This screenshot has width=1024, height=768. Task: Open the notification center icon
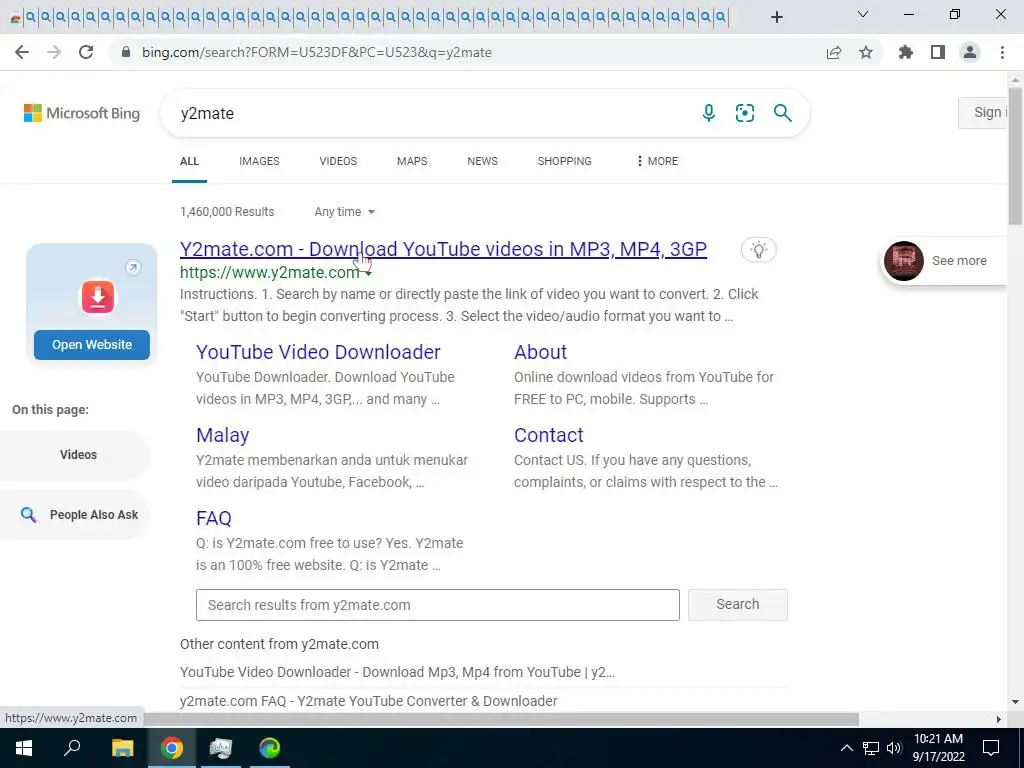coord(991,748)
